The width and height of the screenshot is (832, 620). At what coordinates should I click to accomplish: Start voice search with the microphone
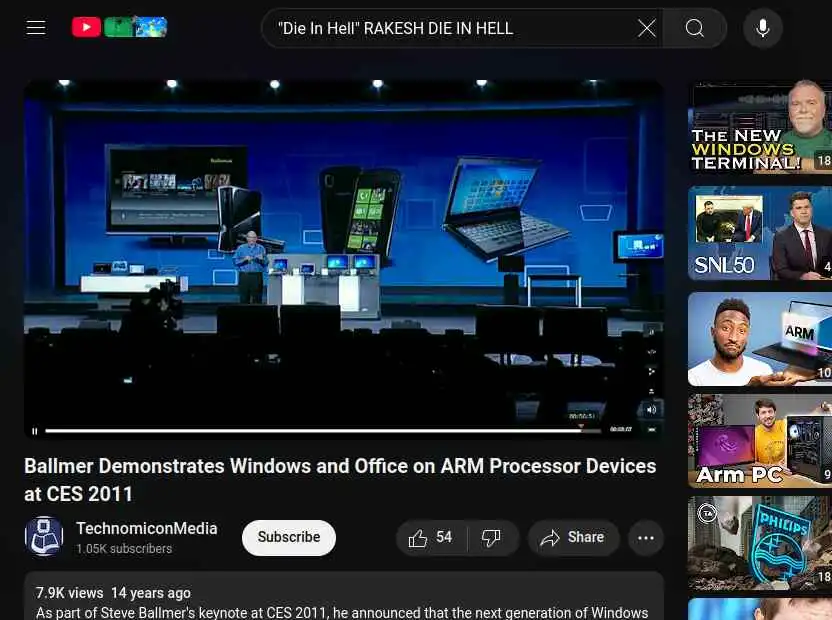click(762, 28)
